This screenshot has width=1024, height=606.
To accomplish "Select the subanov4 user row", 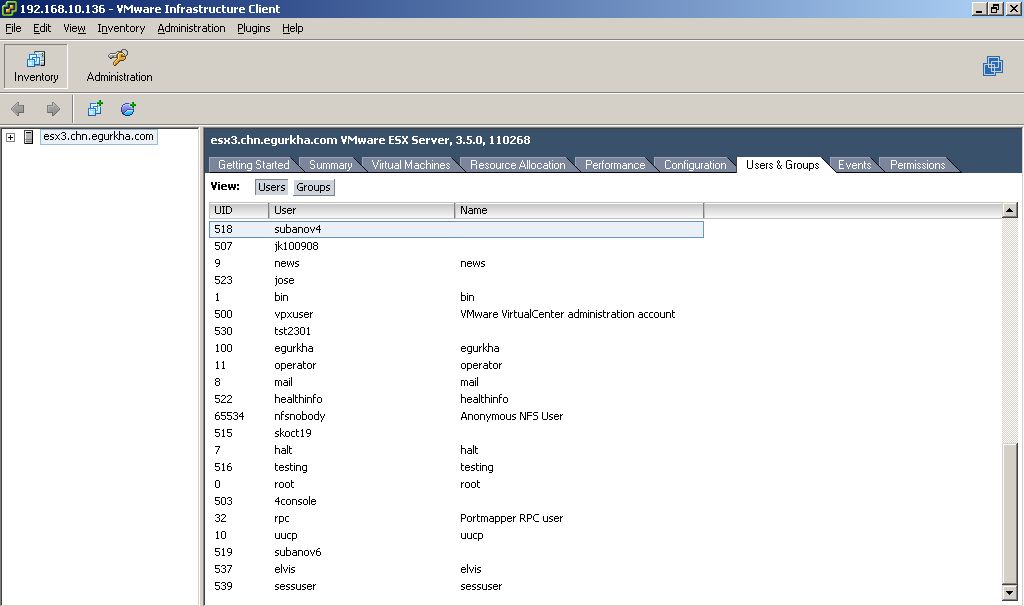I will (456, 229).
